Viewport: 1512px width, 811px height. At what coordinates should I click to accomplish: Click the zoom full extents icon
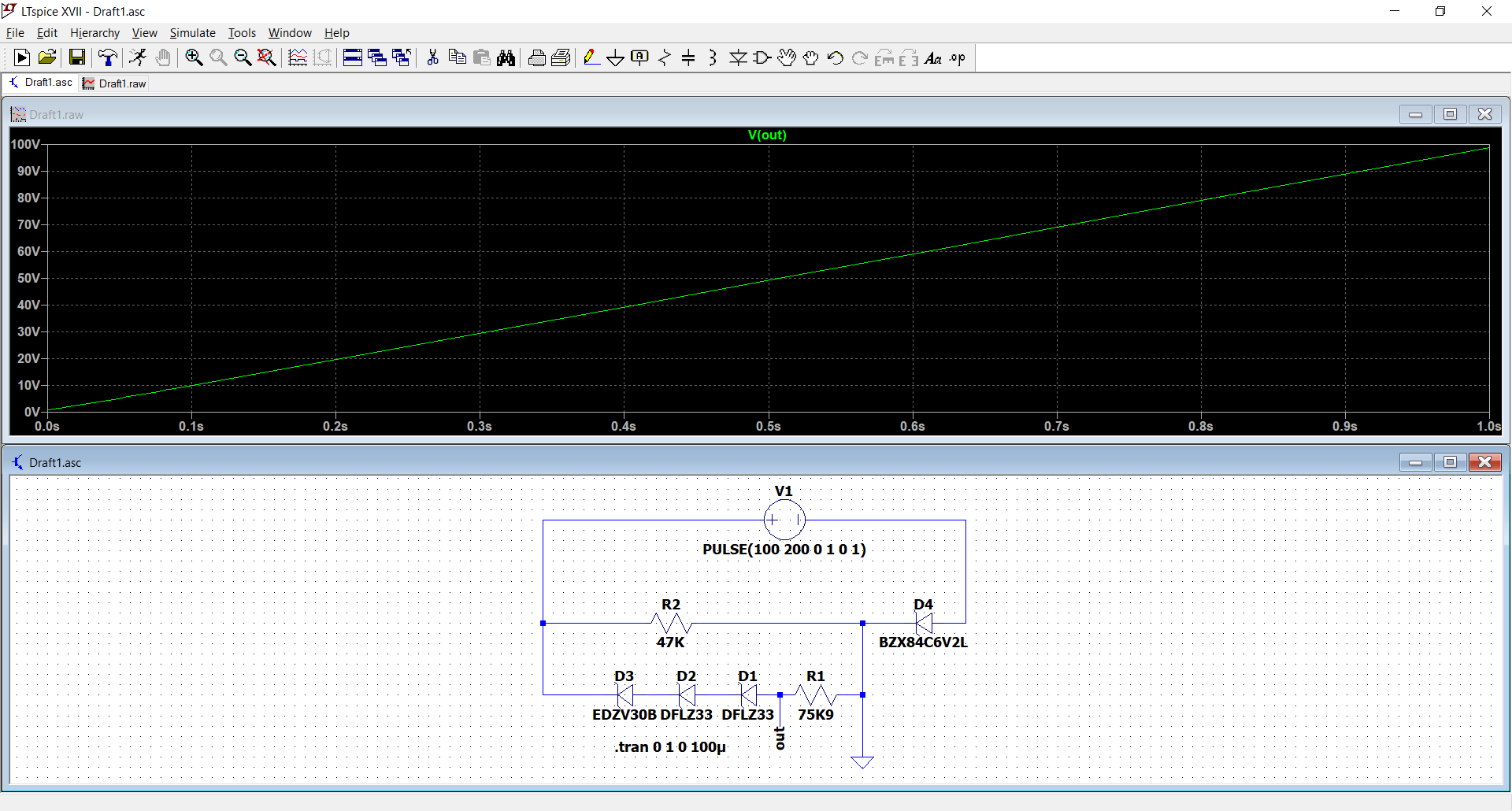click(267, 57)
